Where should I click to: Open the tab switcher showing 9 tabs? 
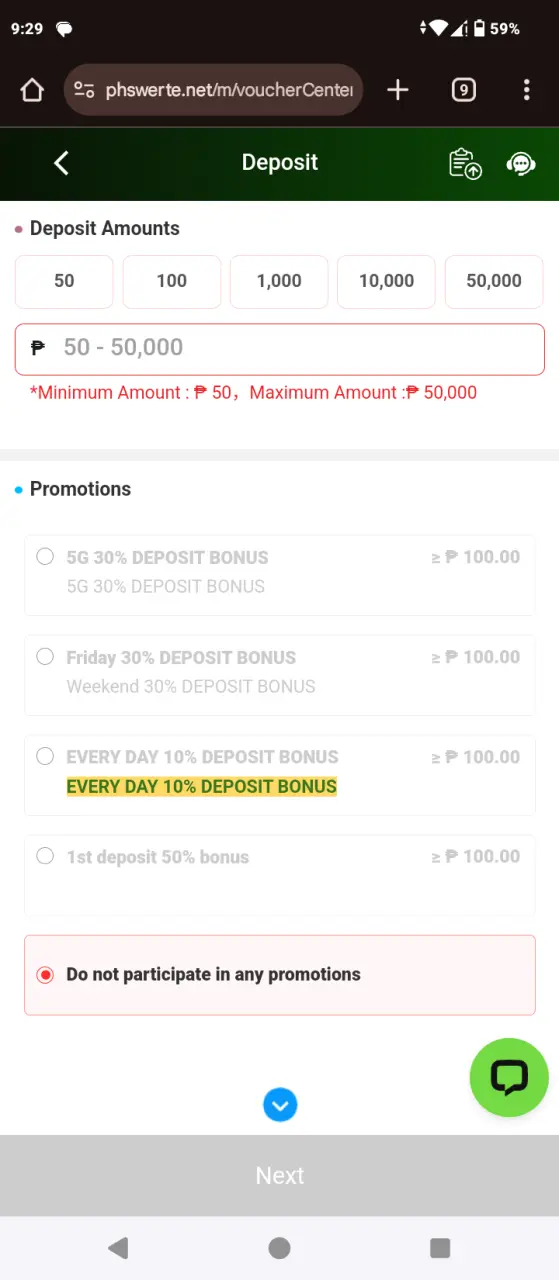[463, 90]
